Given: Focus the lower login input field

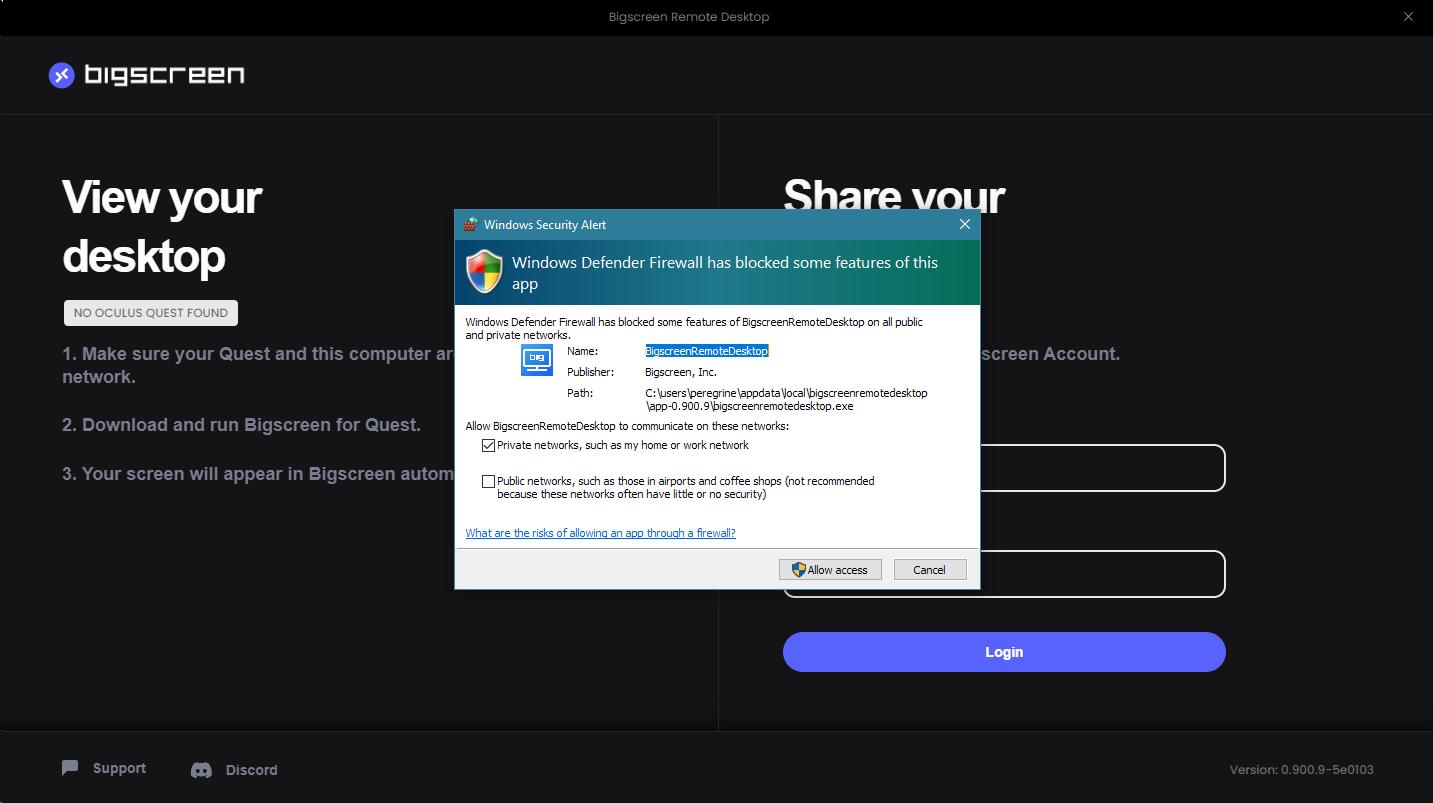Looking at the screenshot, I should click(x=1102, y=574).
